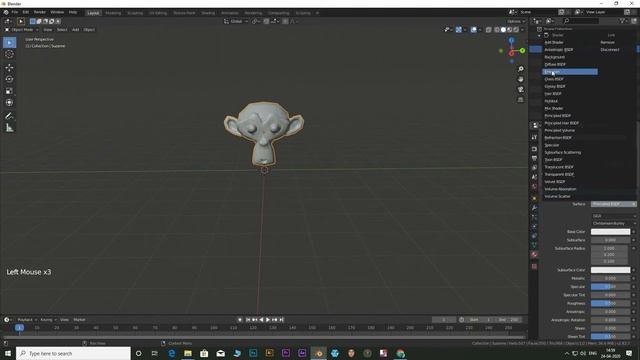Click the viewport zoom icon
Image resolution: width=640 pixels, height=360 pixels.
(521, 69)
